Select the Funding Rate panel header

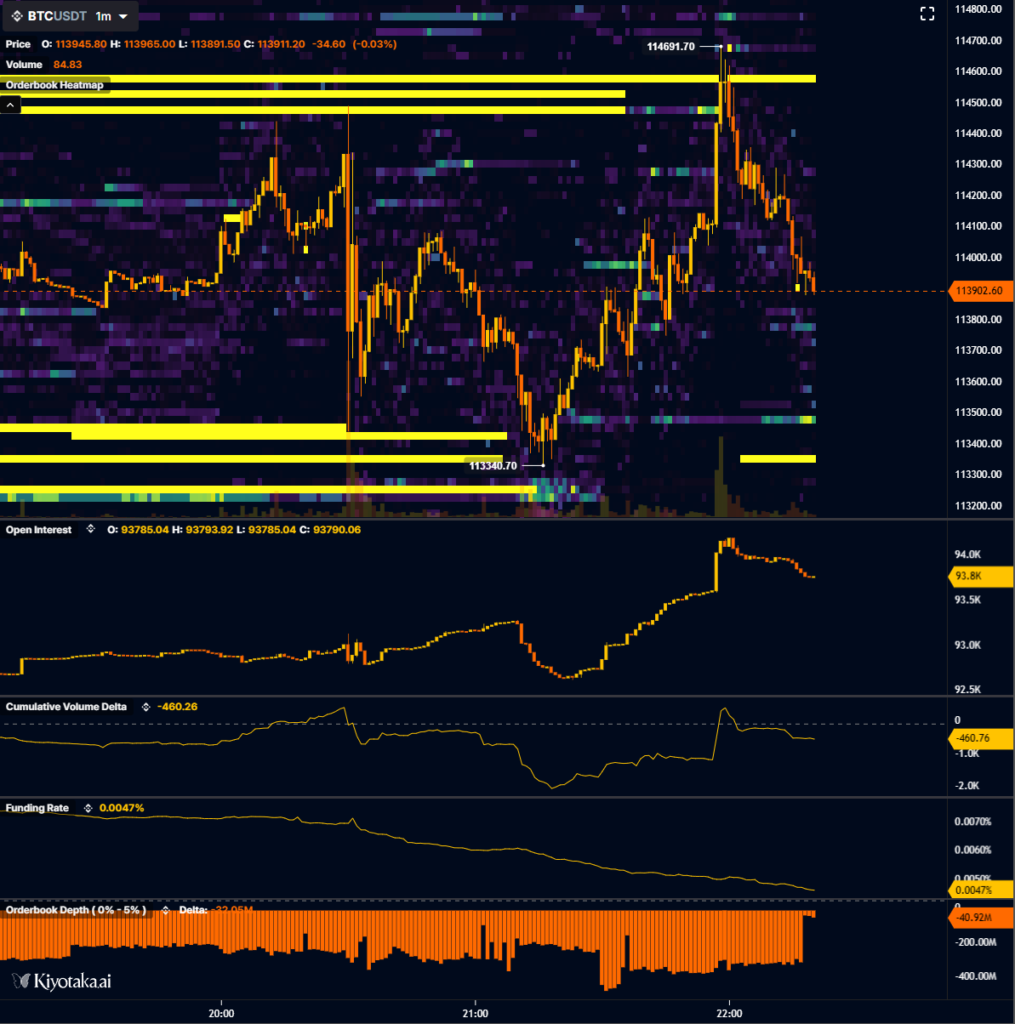[38, 807]
